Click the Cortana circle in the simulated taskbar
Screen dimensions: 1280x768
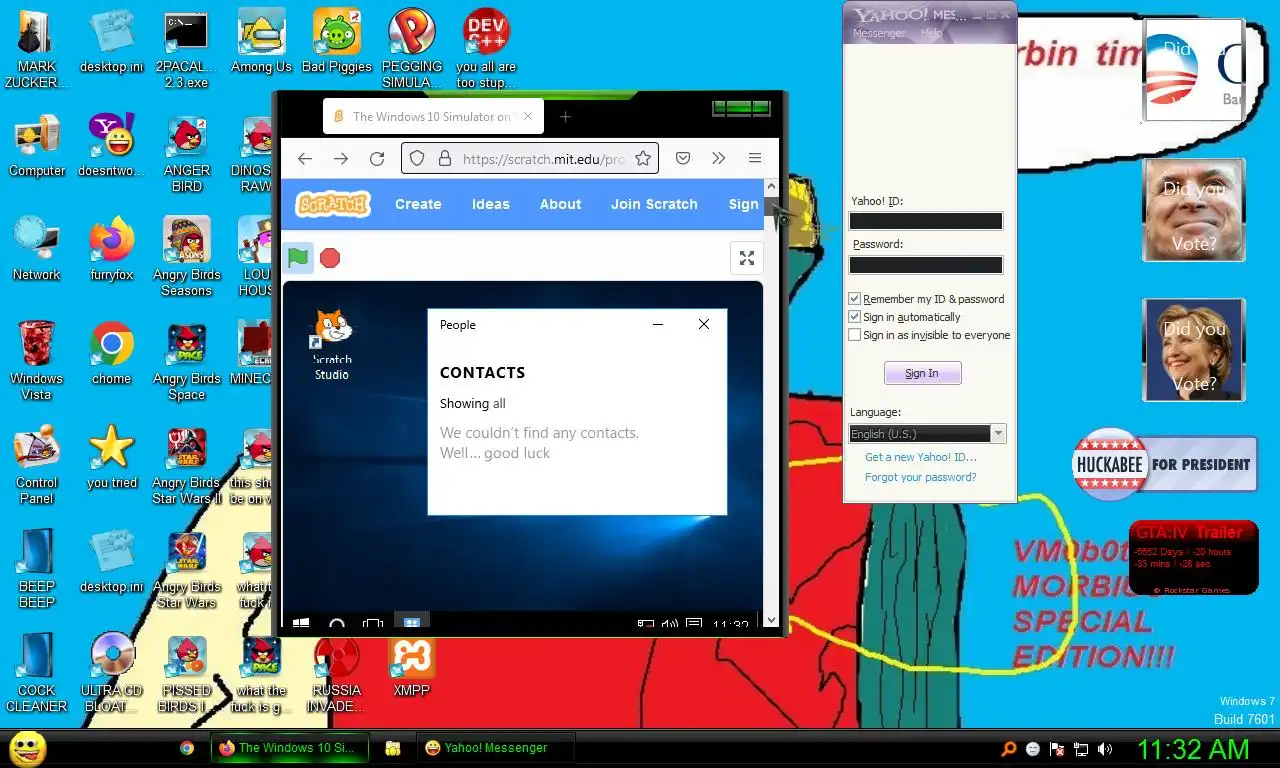[x=337, y=624]
